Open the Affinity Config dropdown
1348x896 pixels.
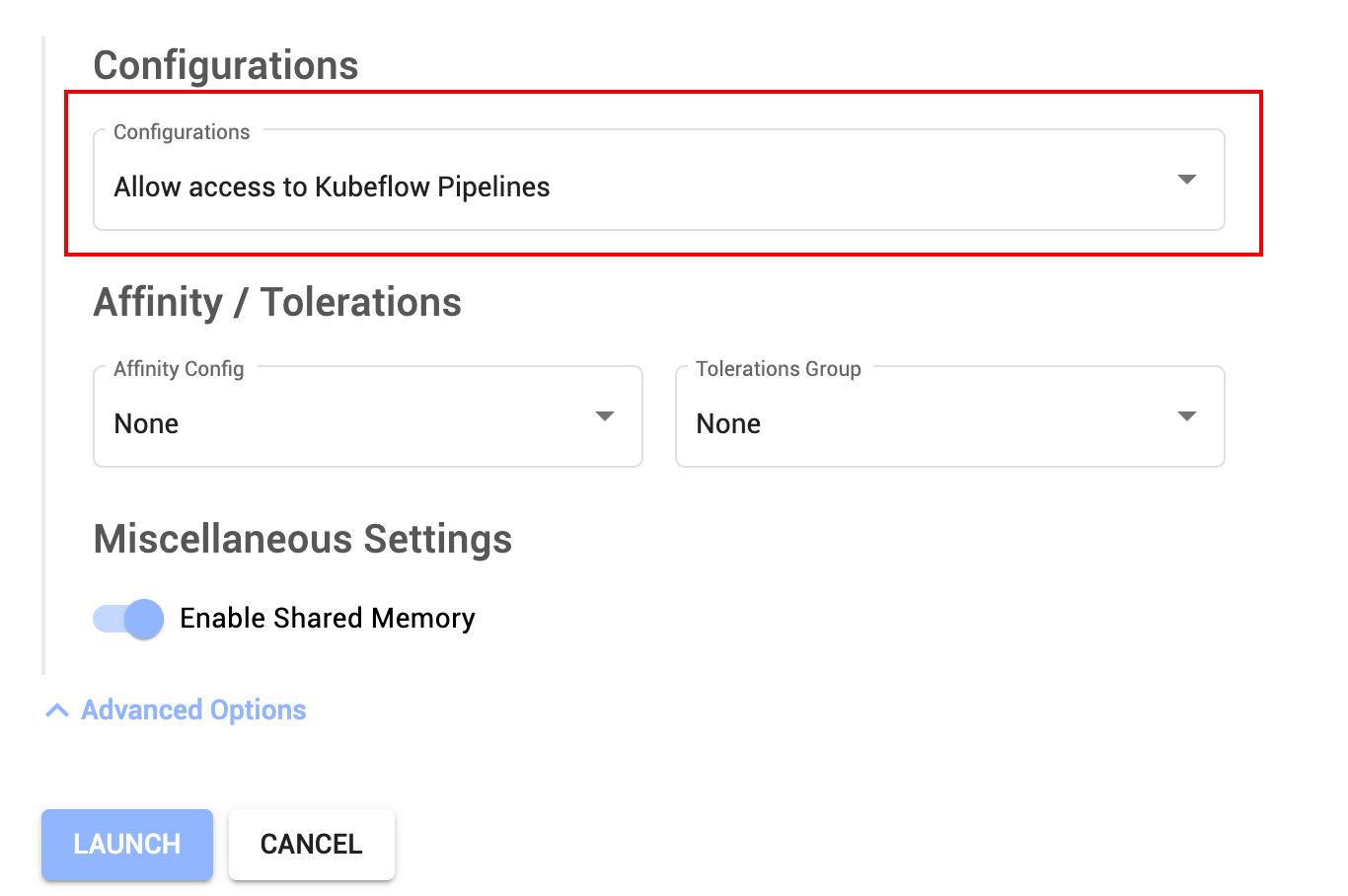[368, 416]
